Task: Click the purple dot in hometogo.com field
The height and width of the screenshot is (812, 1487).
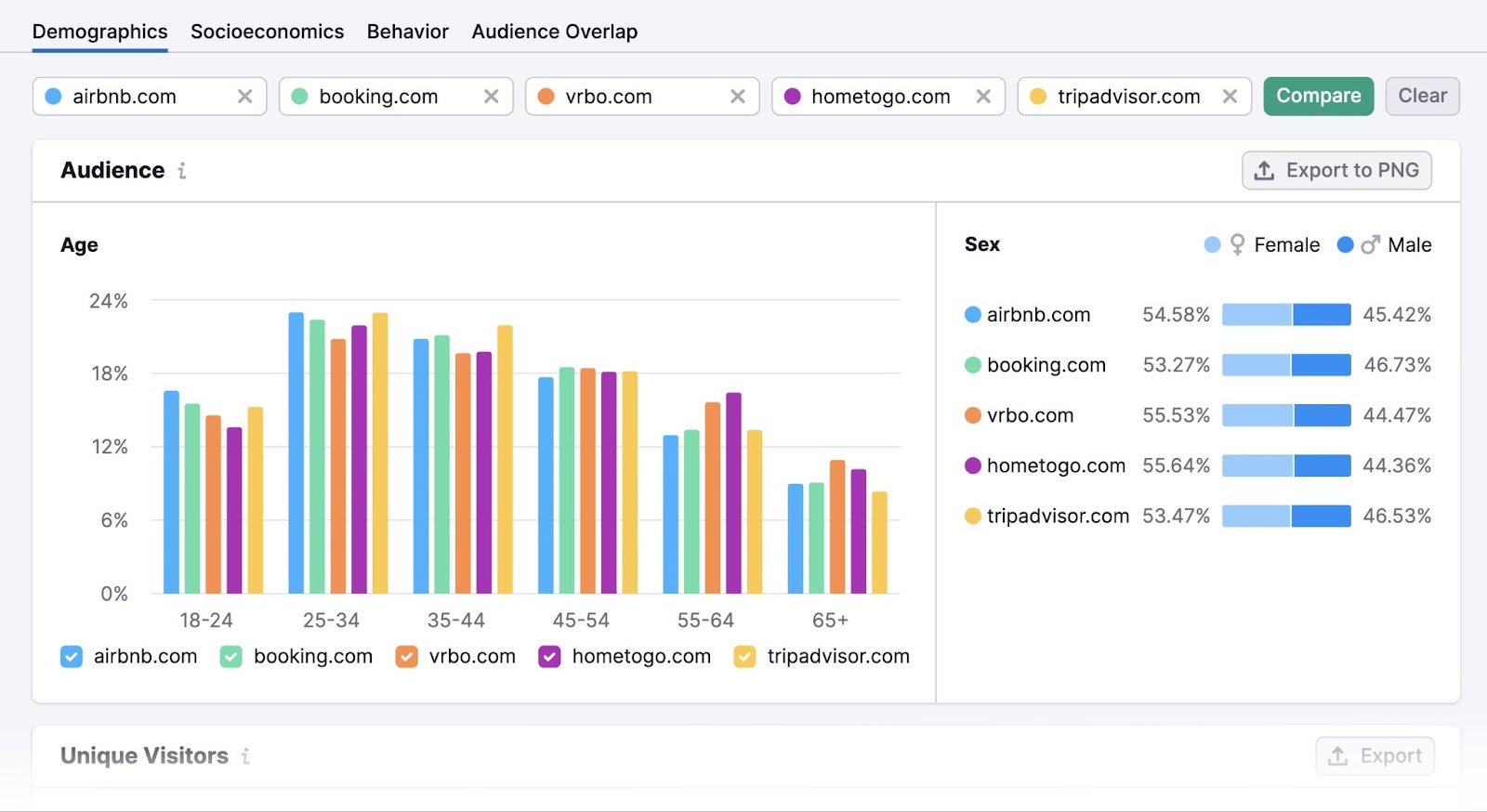Action: pyautogui.click(x=792, y=97)
